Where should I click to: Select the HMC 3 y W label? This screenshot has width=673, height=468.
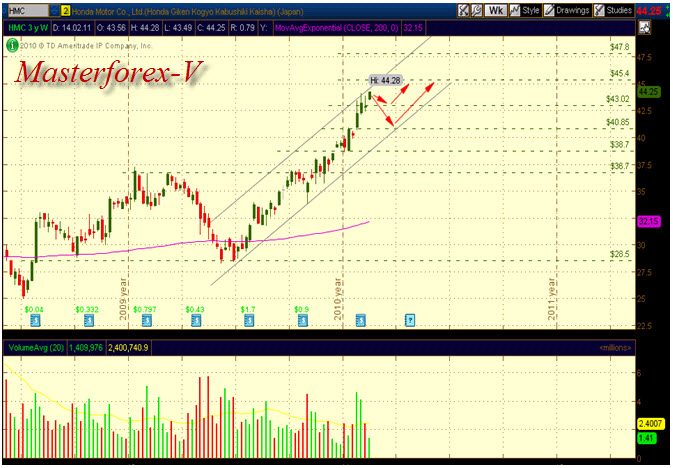[x=28, y=28]
